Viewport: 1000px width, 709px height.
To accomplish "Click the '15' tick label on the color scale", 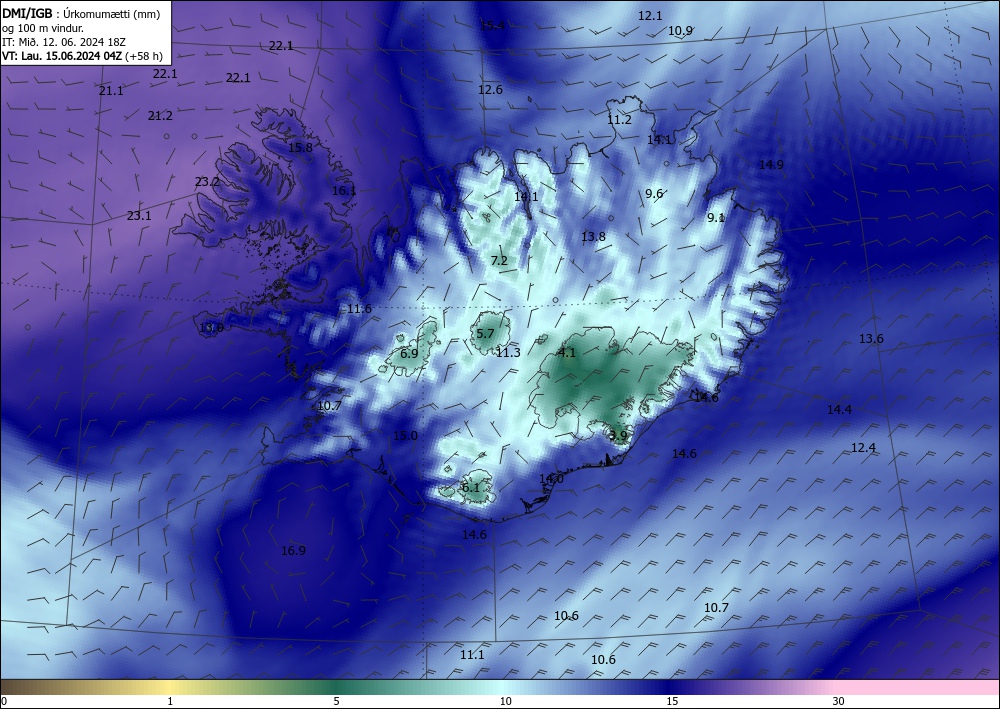I will coord(672,701).
